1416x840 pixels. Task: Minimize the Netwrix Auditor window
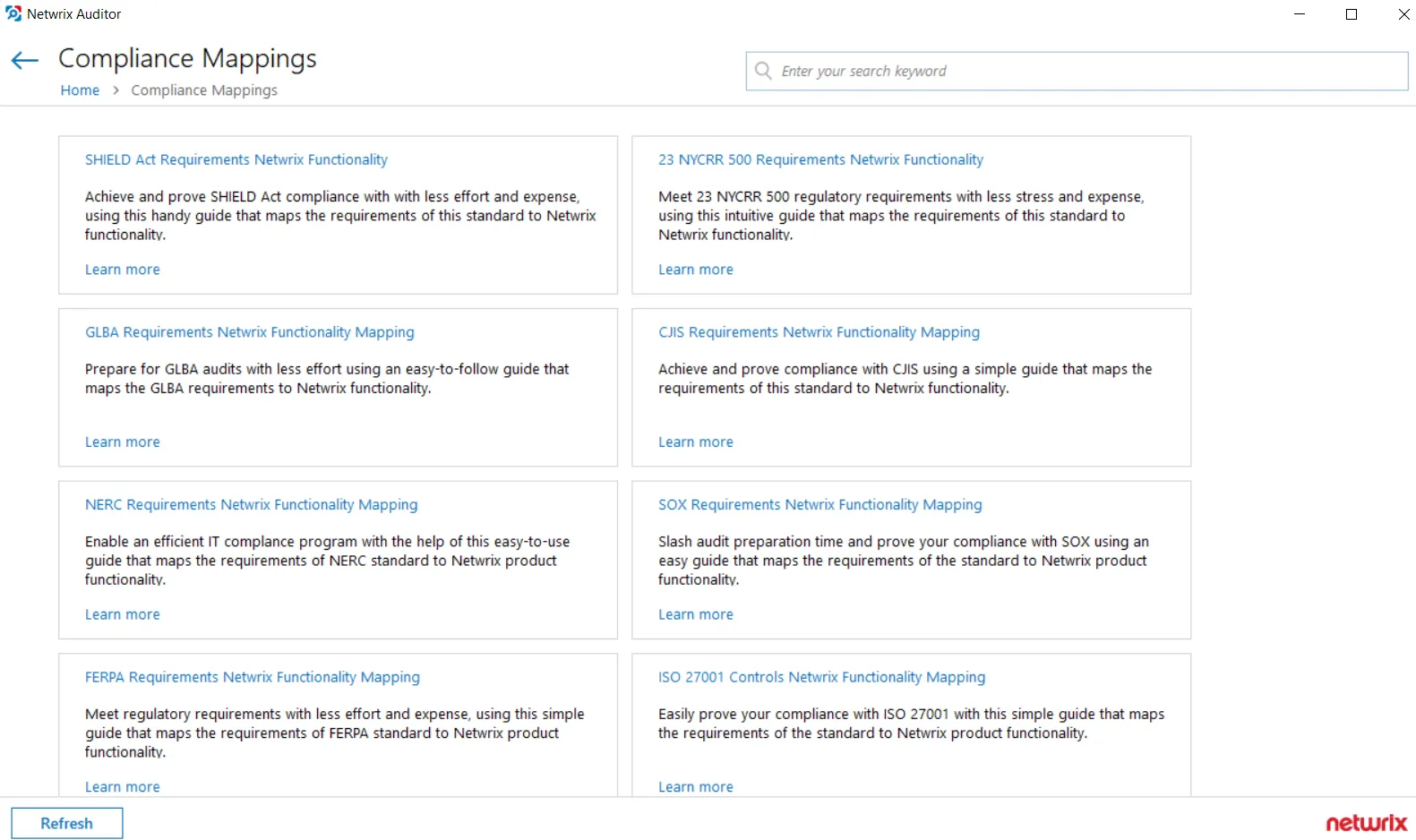coord(1300,14)
